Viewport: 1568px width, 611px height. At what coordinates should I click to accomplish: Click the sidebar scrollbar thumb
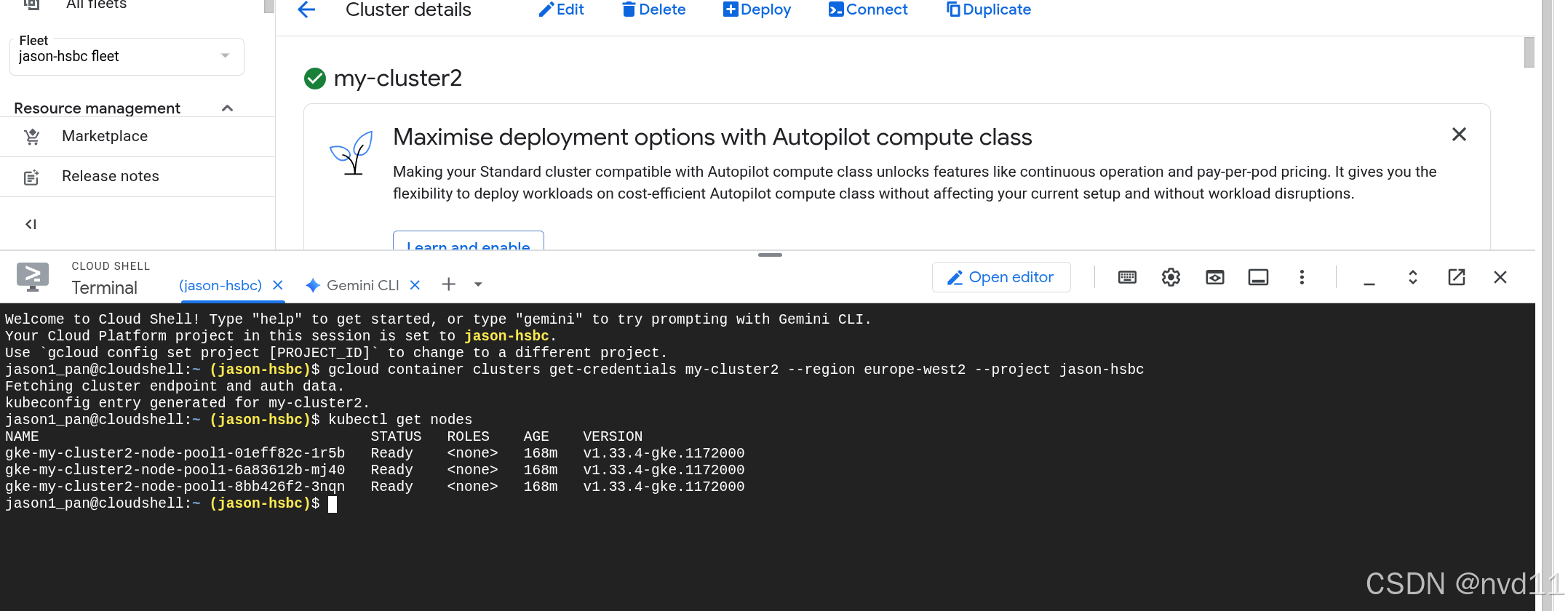(x=268, y=7)
